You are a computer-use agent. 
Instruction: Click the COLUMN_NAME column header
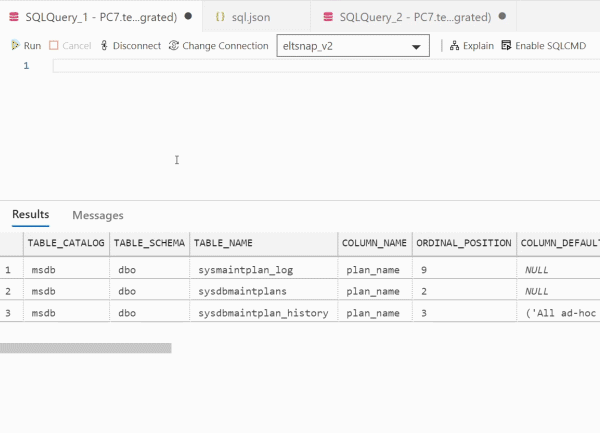coord(375,243)
